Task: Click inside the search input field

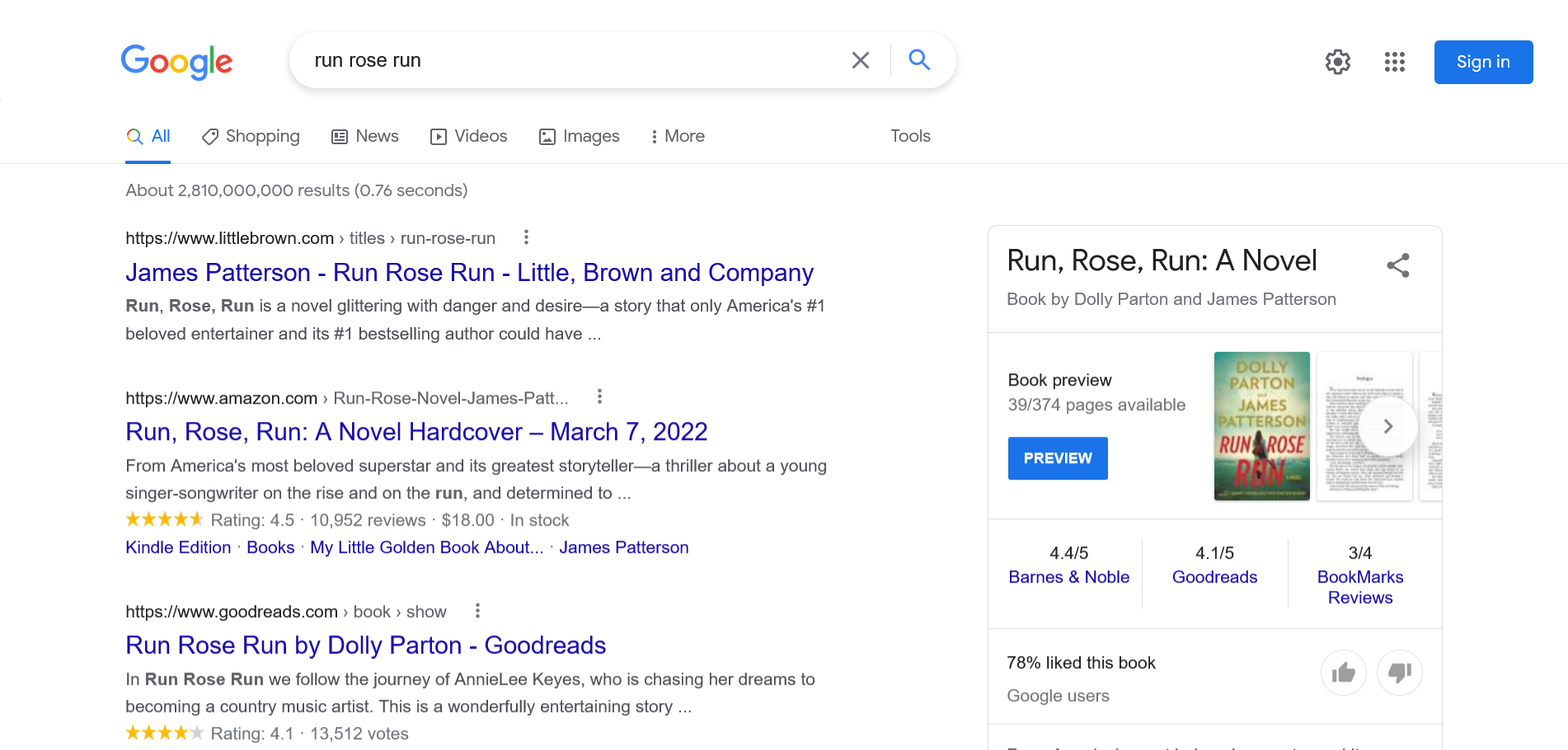Action: (577, 59)
